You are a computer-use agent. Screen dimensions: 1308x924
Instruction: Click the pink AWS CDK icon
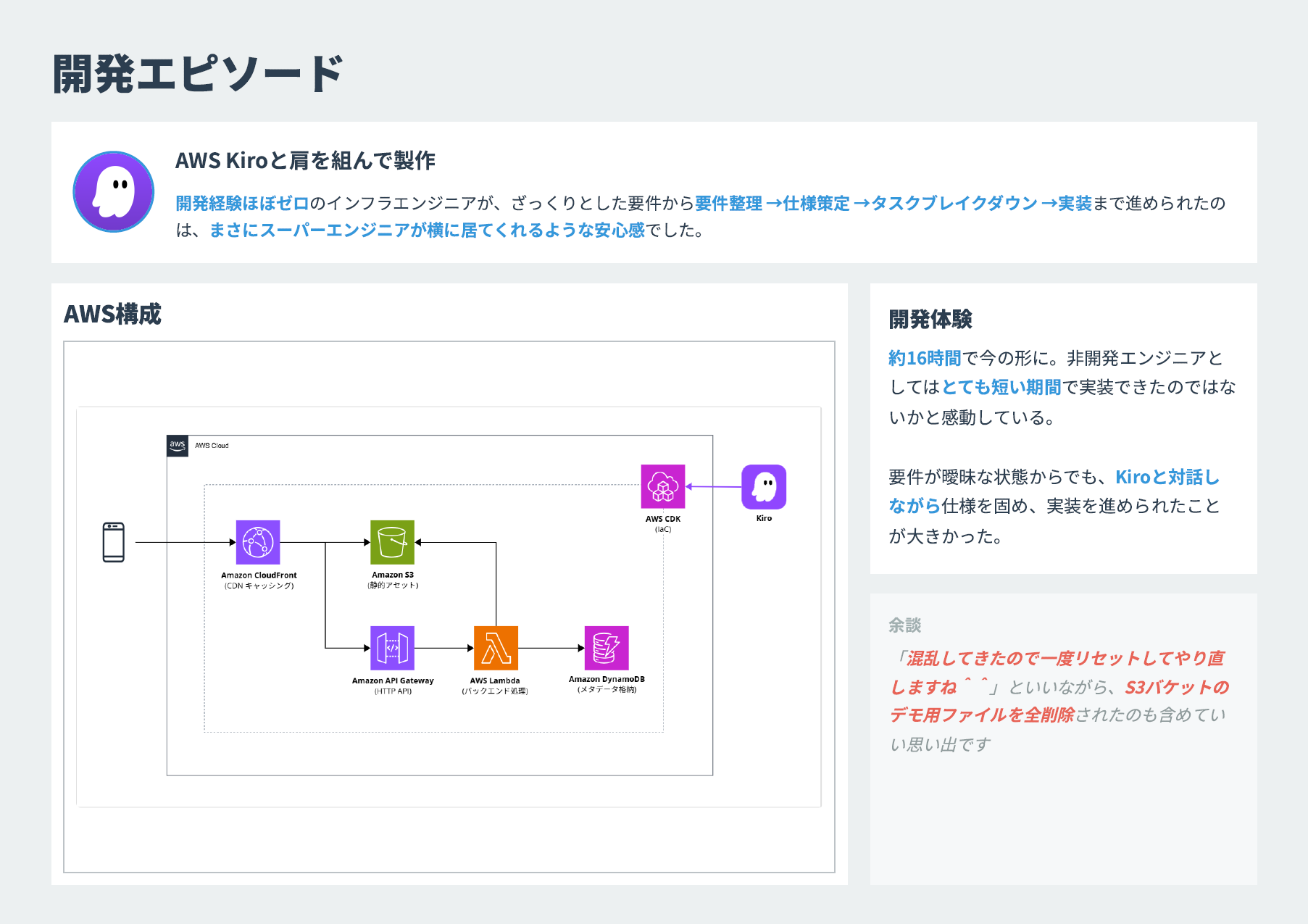tap(662, 486)
